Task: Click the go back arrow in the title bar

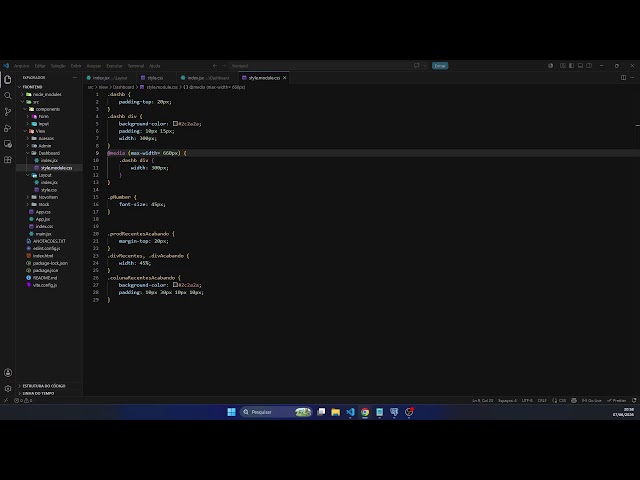Action: click(x=215, y=66)
